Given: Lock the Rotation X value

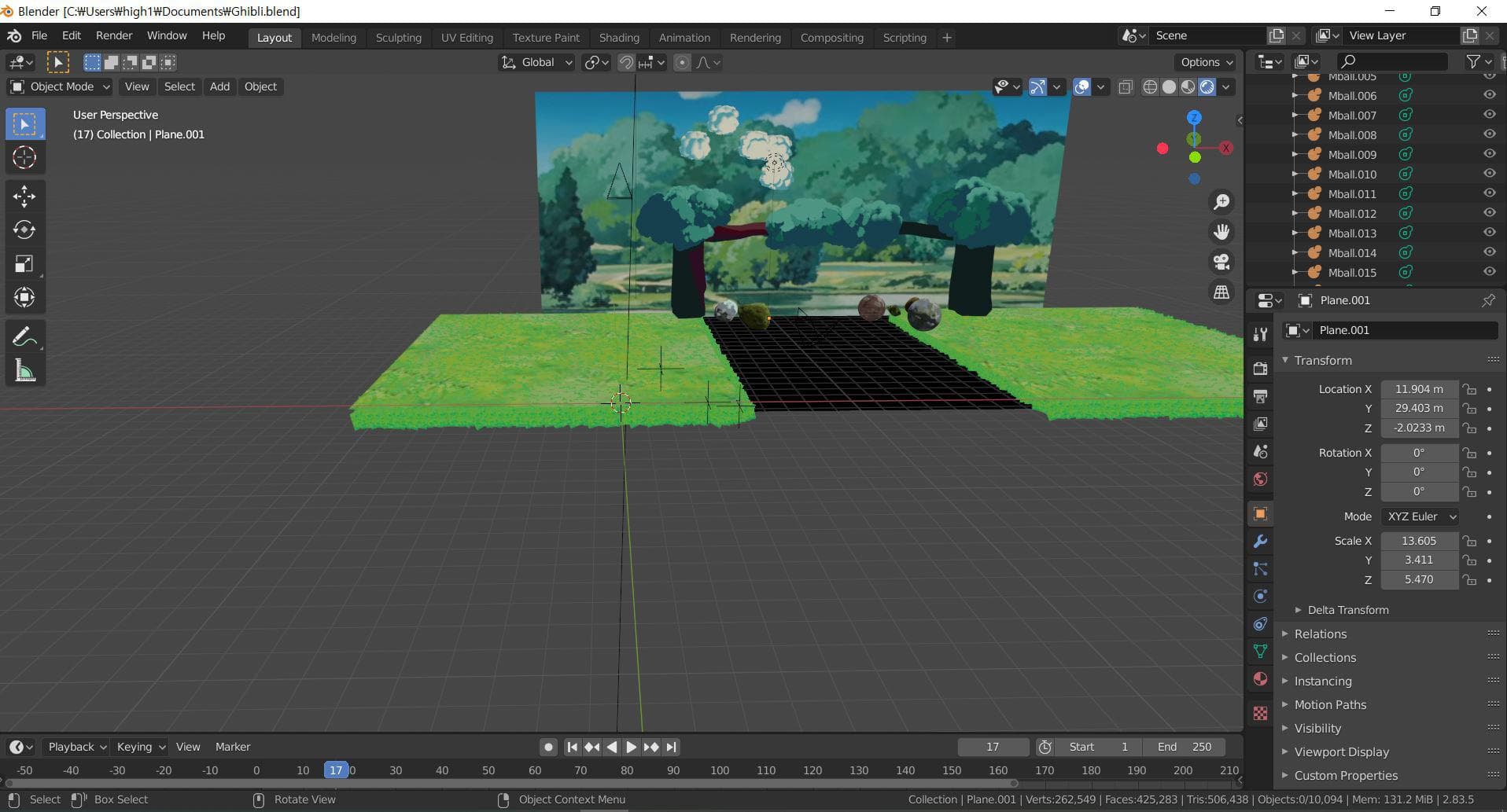Looking at the screenshot, I should click(x=1469, y=453).
